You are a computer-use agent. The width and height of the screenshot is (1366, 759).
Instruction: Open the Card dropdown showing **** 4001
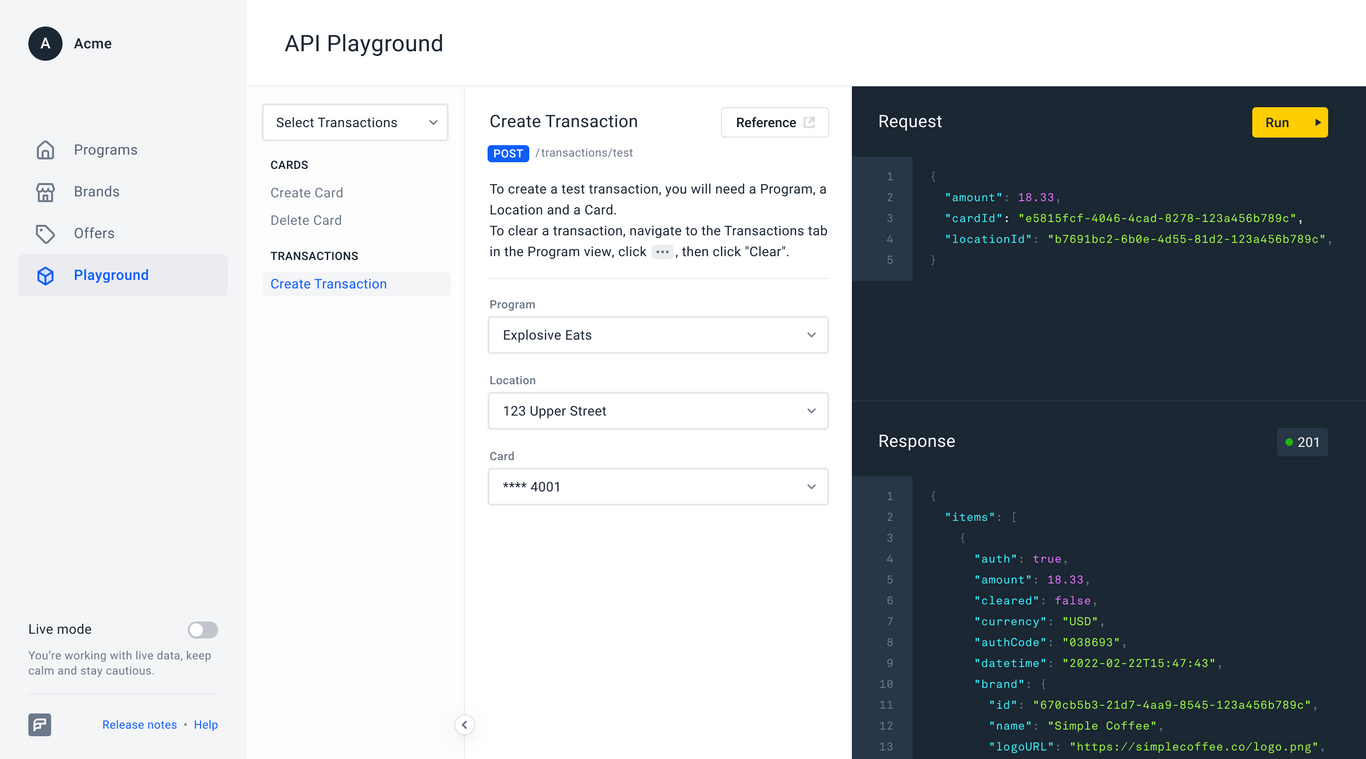pyautogui.click(x=657, y=486)
